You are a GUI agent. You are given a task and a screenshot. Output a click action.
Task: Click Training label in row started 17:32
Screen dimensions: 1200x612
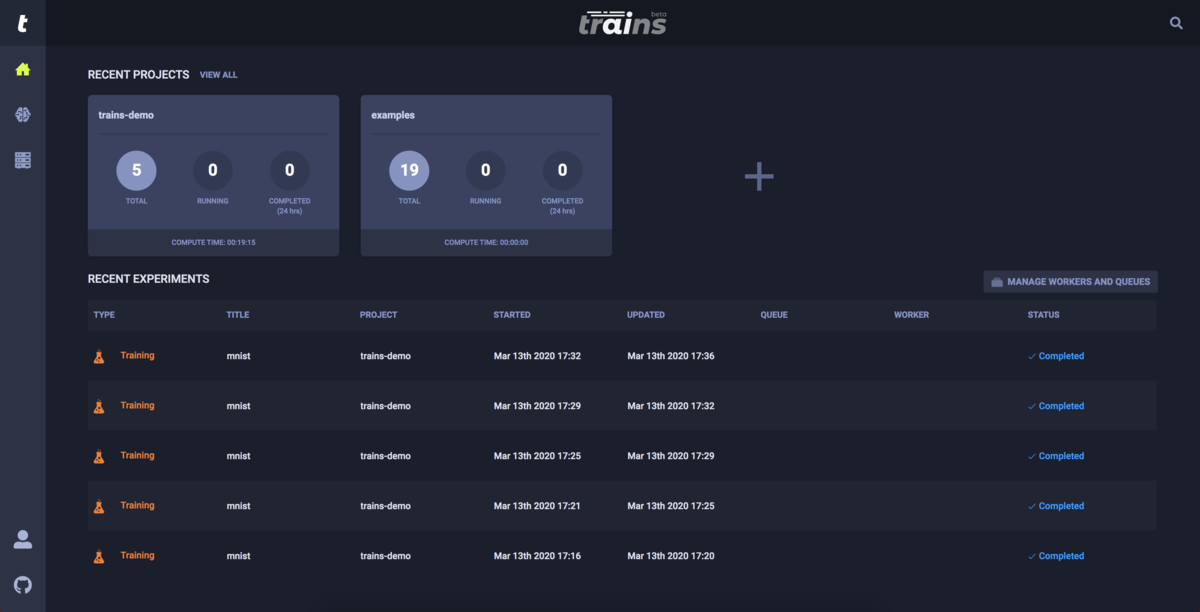[137, 355]
